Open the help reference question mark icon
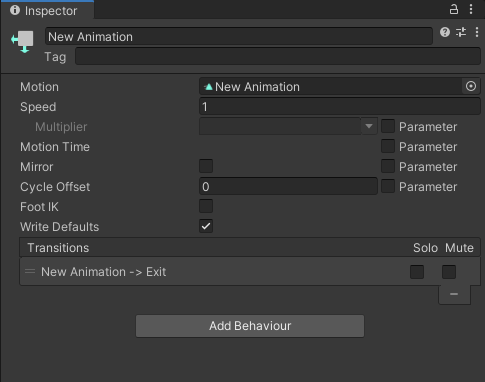 [445, 32]
